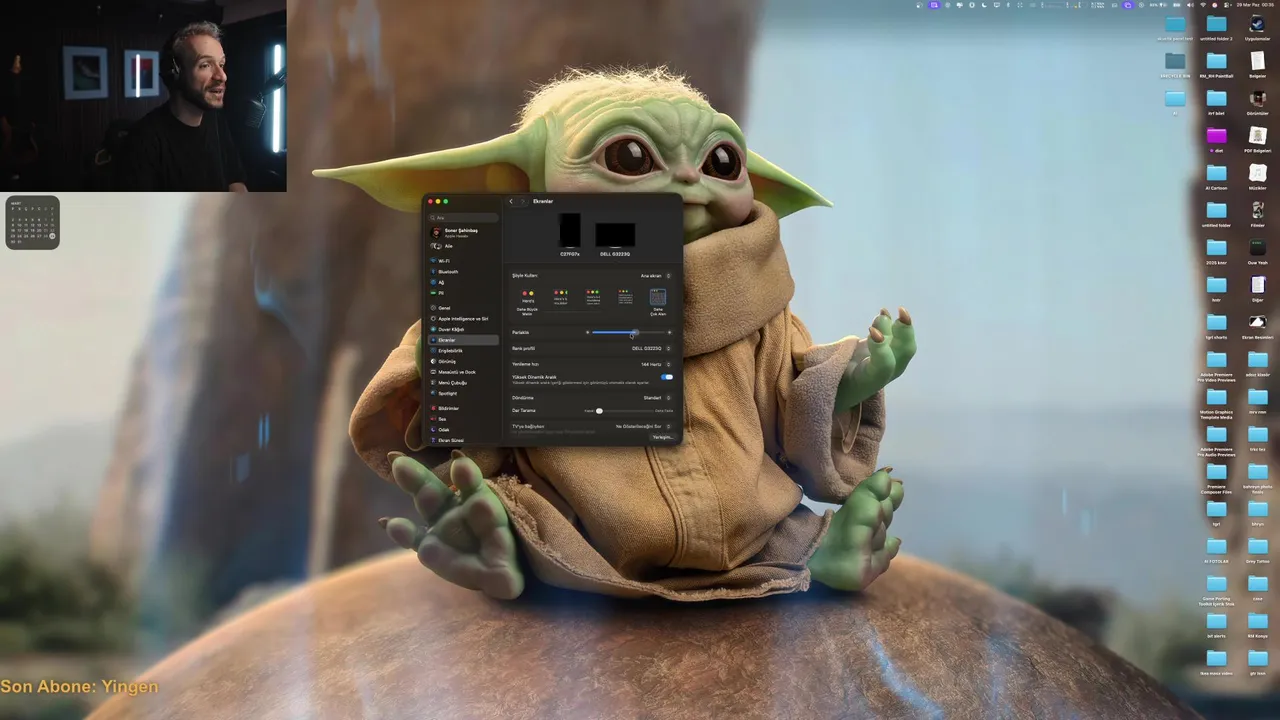Select Genel in the settings sidebar
Viewport: 1280px width, 720px height.
tap(464, 308)
